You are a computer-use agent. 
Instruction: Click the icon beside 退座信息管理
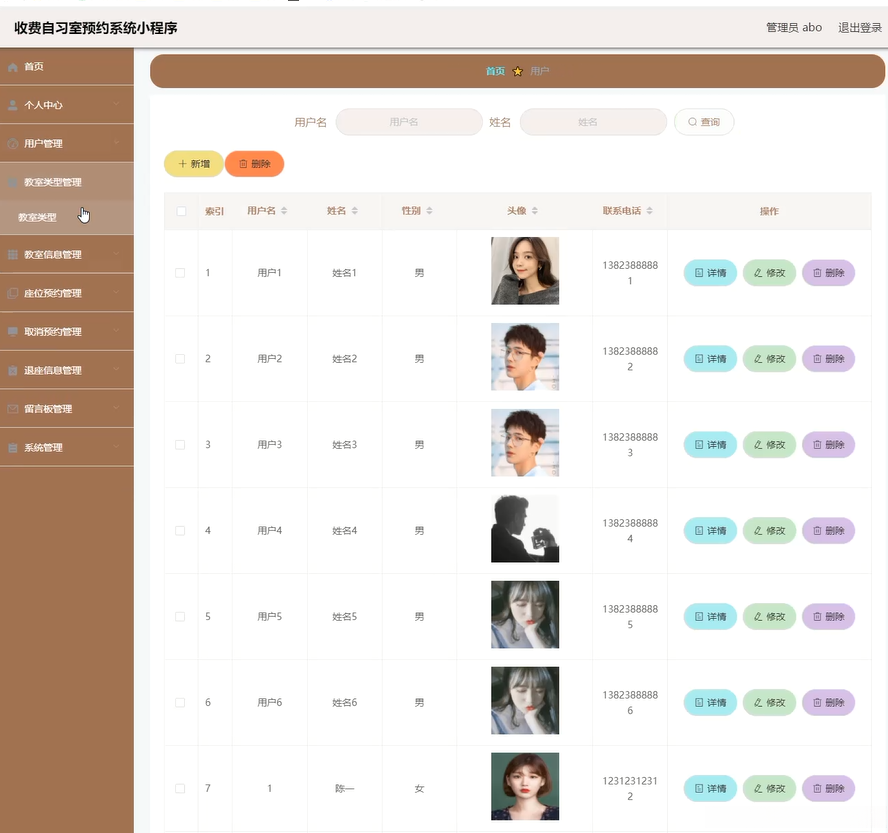tap(12, 370)
